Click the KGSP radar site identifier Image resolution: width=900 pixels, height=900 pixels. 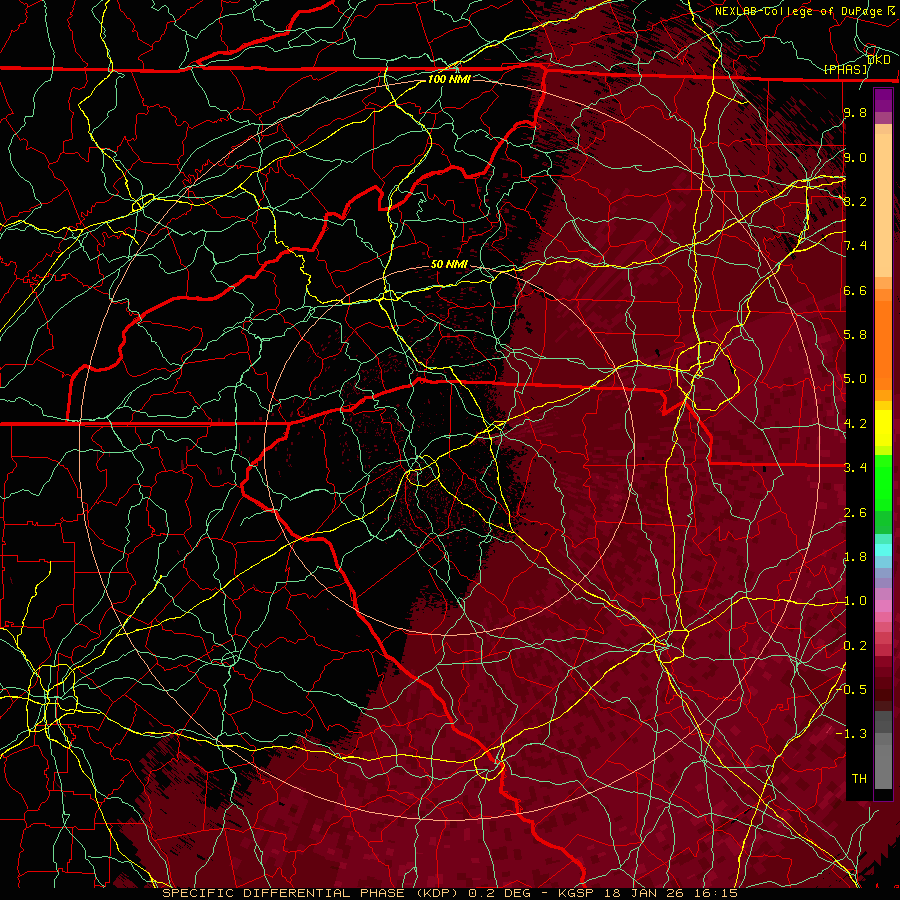tap(576, 893)
